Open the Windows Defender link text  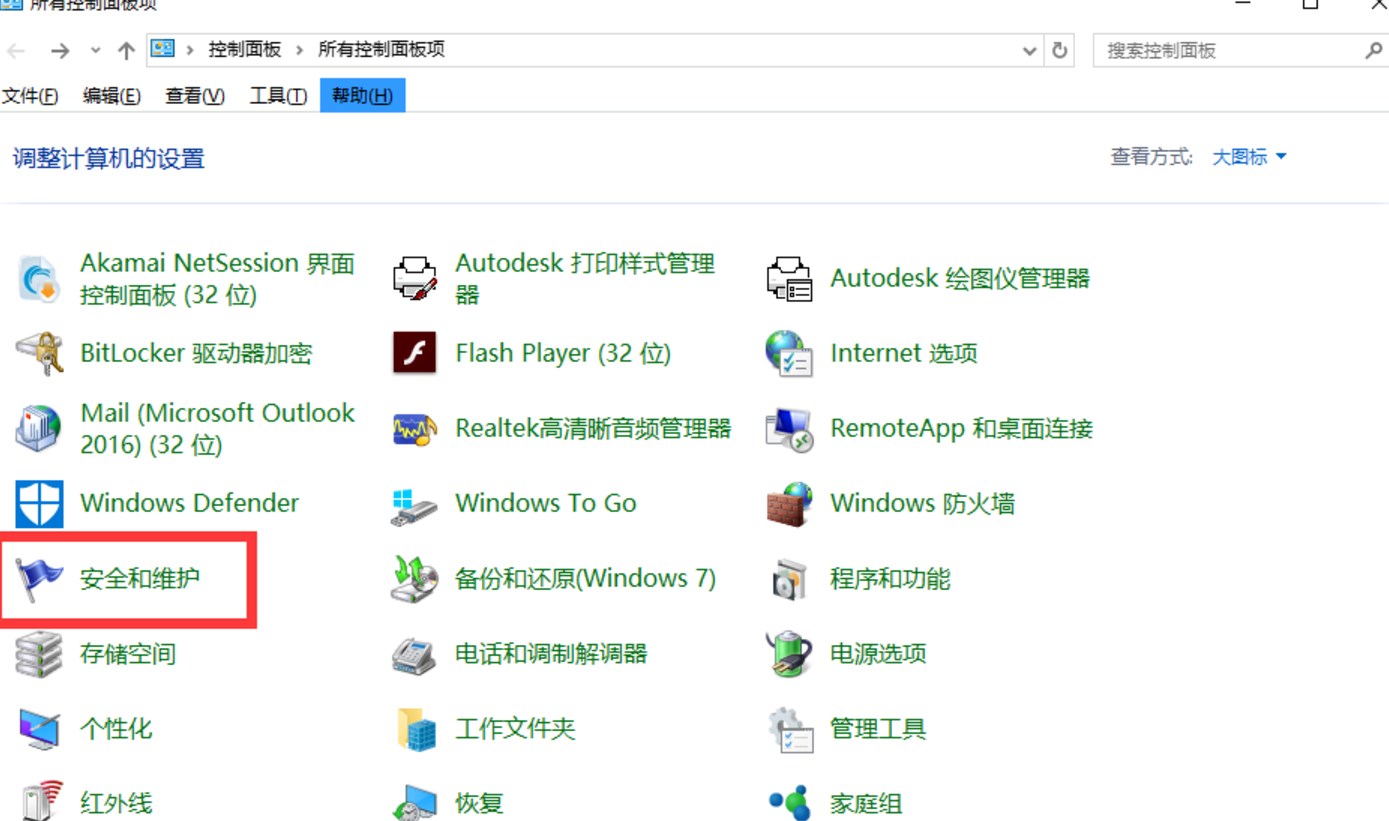pos(189,503)
